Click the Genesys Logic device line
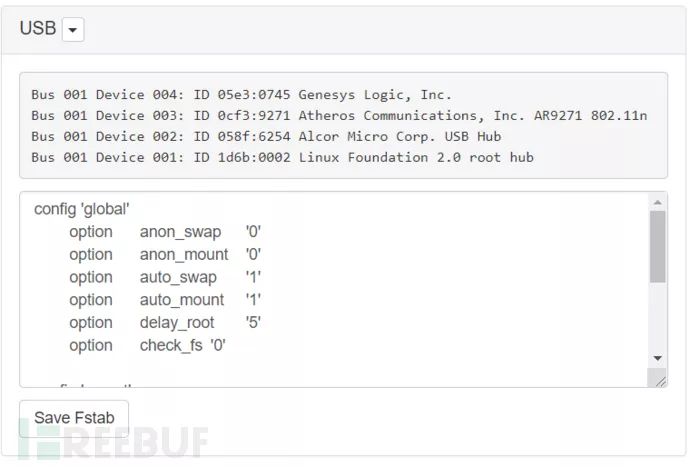690x467 pixels. coord(241,95)
